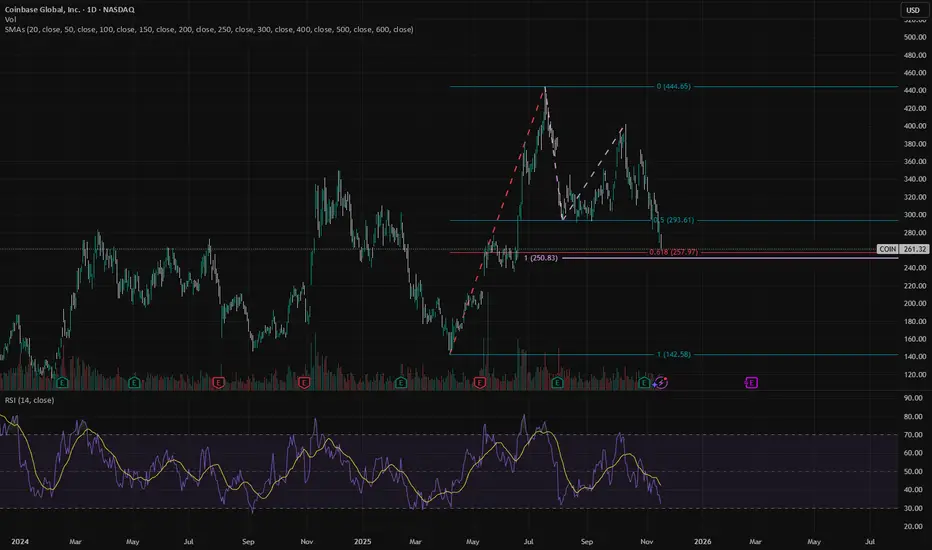Click the Fib level label 1 (142.58)
The image size is (932, 550).
click(673, 354)
